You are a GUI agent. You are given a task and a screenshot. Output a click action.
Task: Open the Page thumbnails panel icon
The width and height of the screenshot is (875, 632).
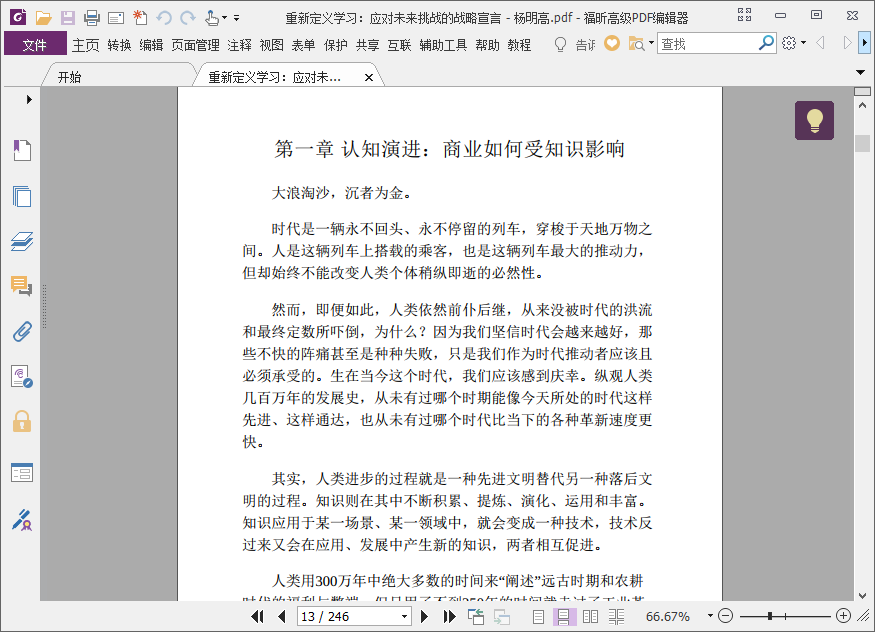(22, 196)
